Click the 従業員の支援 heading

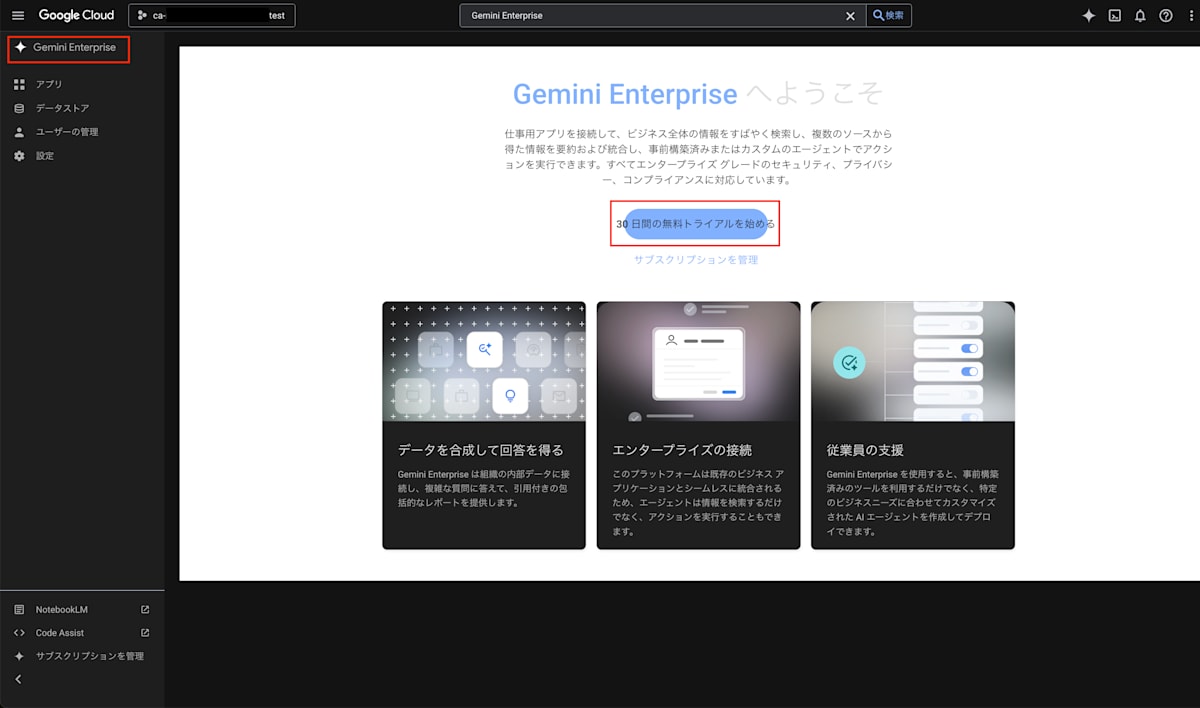865,450
